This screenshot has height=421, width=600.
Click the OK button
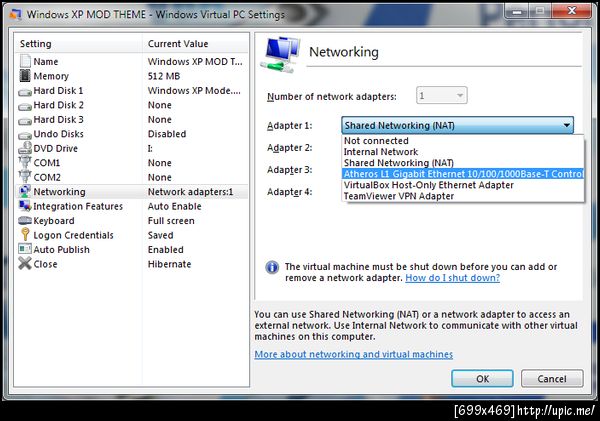[x=482, y=379]
